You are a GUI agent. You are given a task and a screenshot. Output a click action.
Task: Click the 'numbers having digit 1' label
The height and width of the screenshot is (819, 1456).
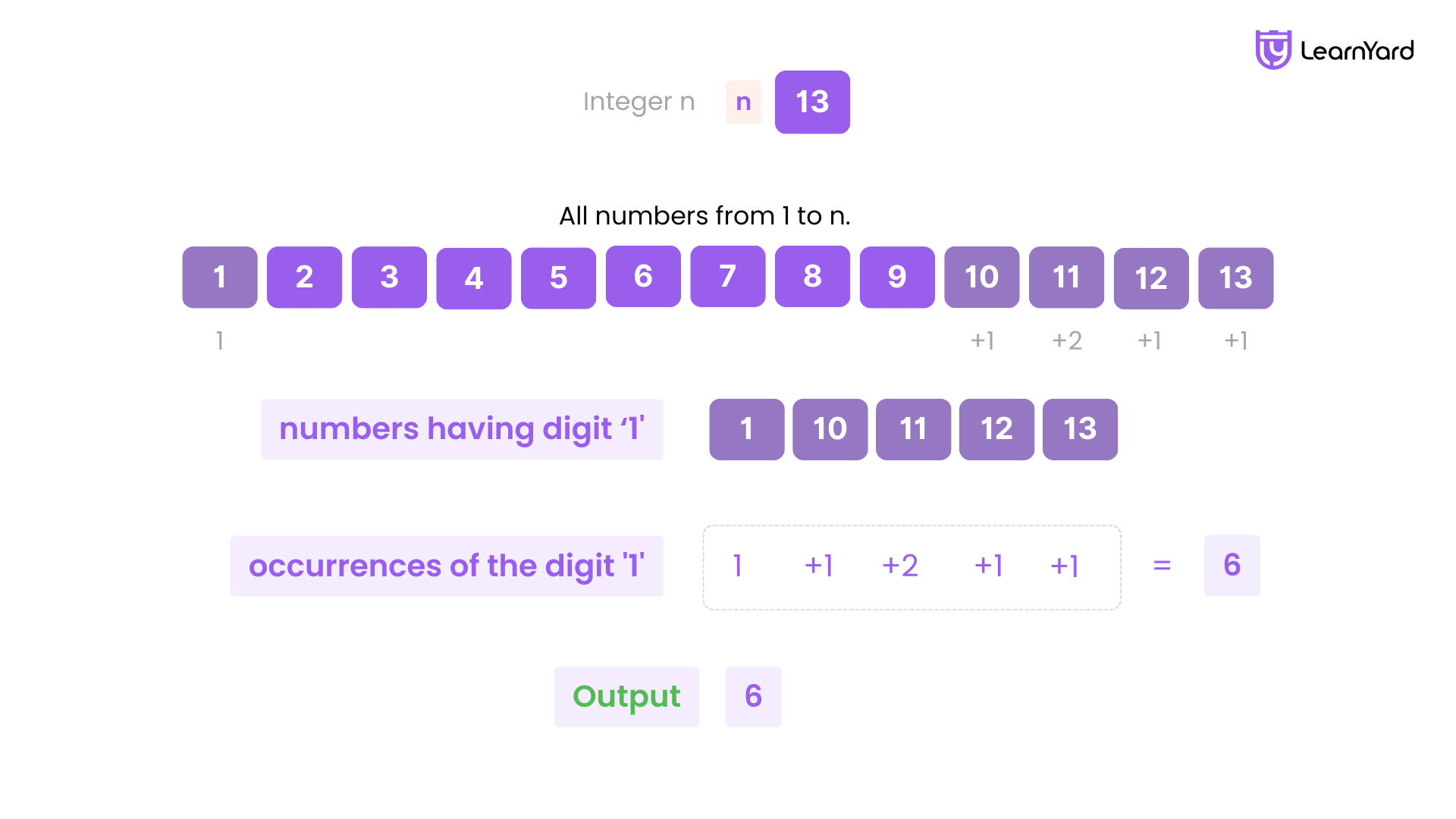[x=462, y=429]
